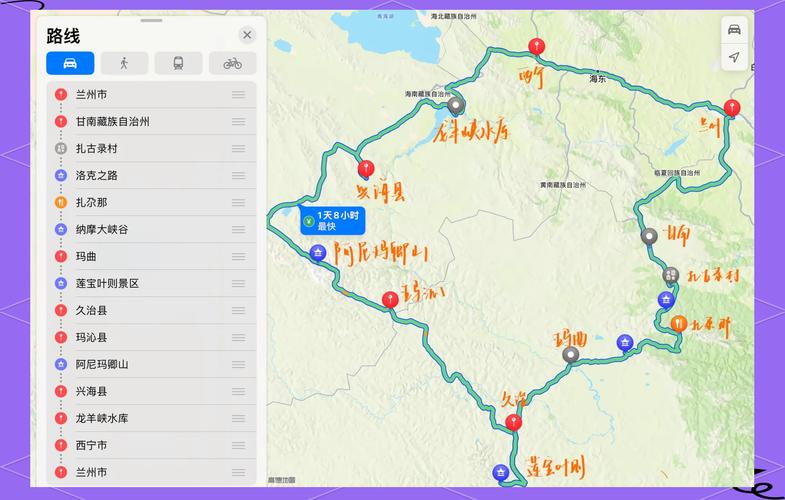Switch to walking directions tab
785x500 pixels.
click(x=124, y=63)
